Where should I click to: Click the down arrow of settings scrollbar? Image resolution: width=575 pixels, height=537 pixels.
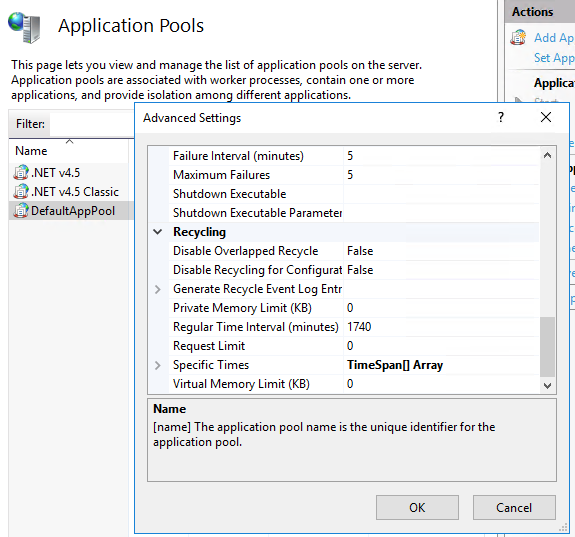(x=547, y=385)
